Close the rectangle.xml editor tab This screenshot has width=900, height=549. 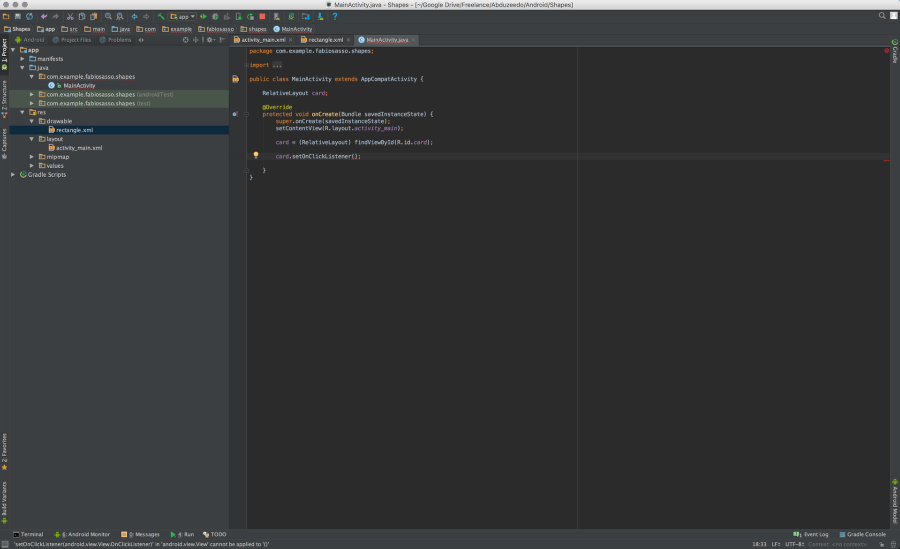tap(348, 40)
